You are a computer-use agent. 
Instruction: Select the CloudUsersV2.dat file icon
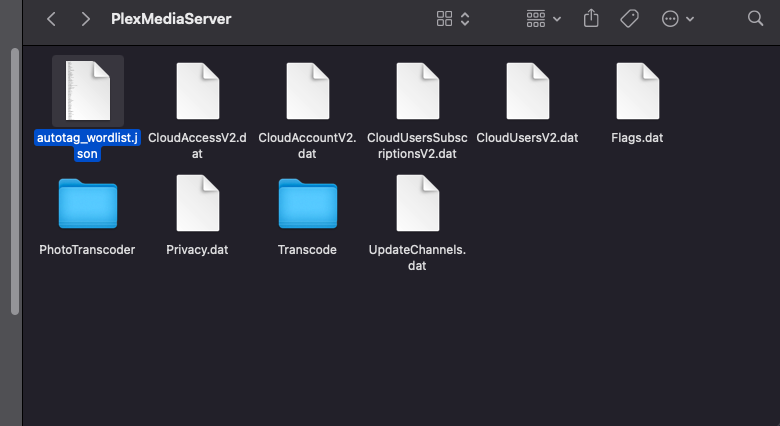pos(527,91)
